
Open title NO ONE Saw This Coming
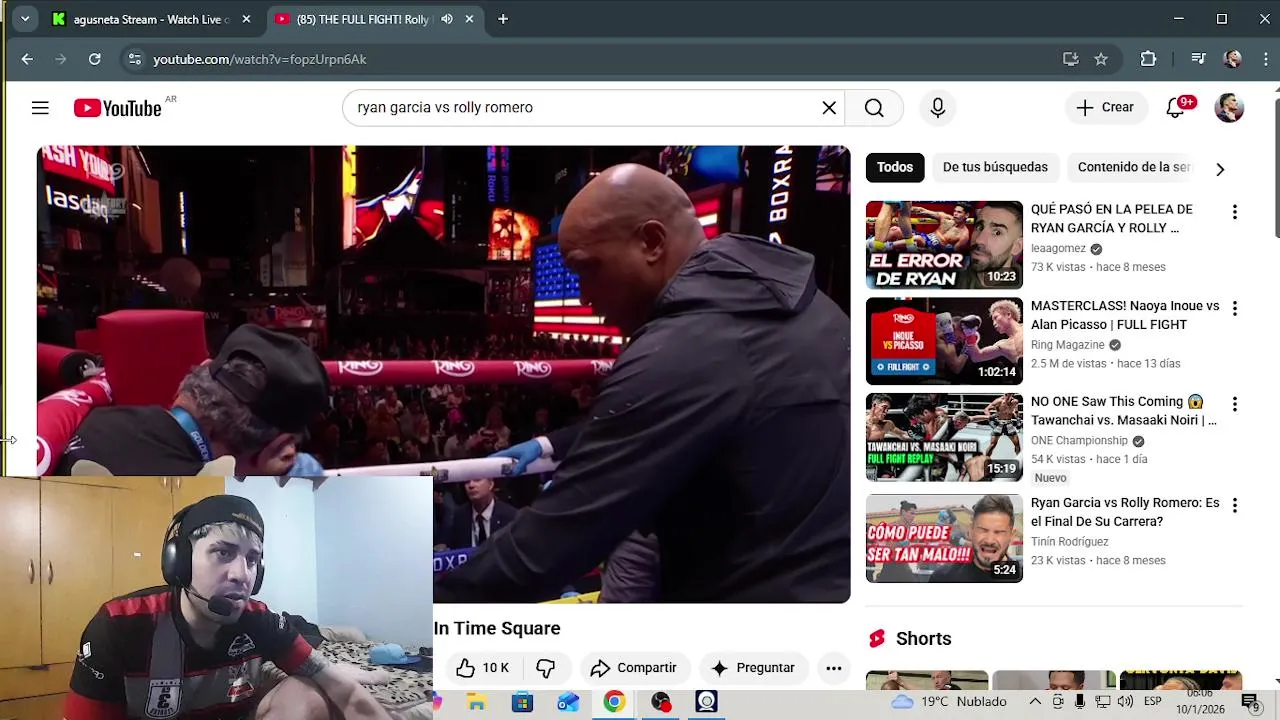coord(1124,411)
